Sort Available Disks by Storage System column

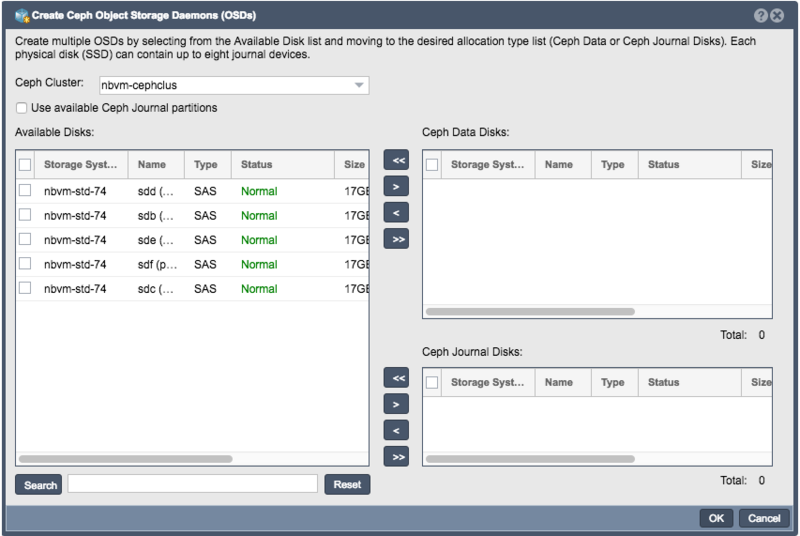click(x=81, y=164)
